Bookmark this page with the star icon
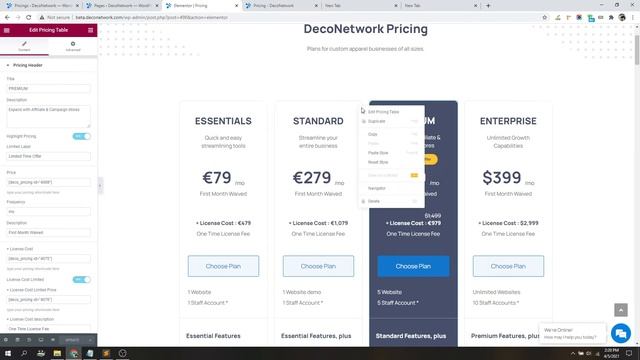This screenshot has height=360, width=640. [x=544, y=18]
